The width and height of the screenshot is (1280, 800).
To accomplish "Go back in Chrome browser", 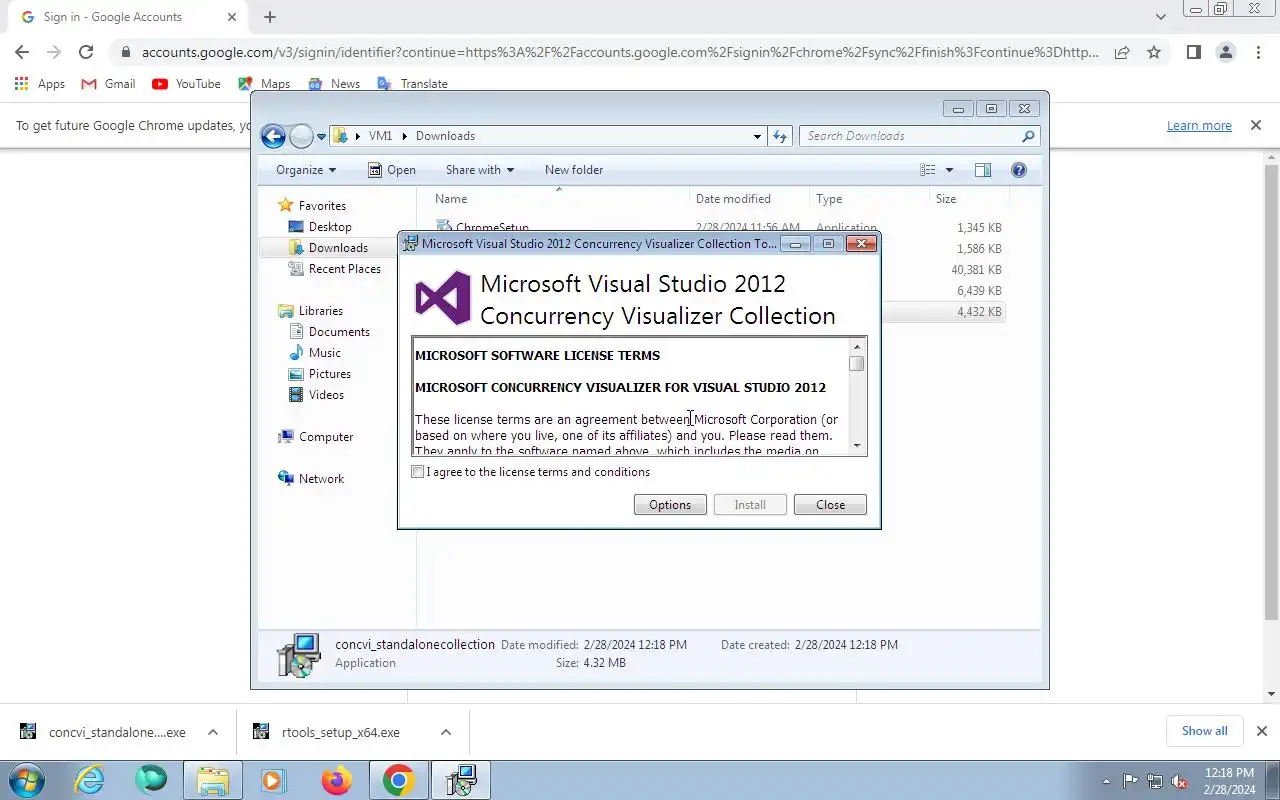I will click(22, 52).
